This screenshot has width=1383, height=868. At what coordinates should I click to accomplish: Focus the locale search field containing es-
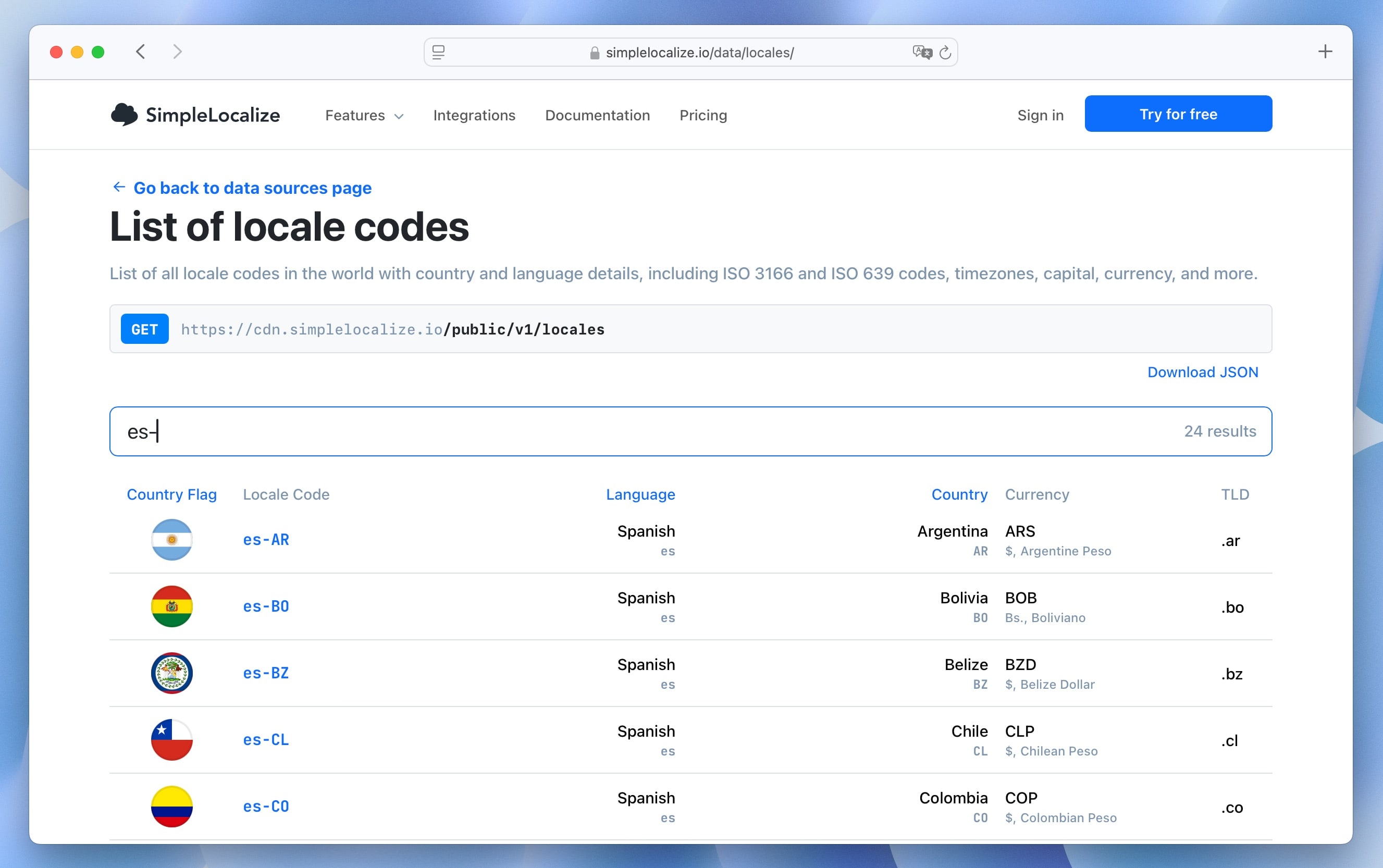pyautogui.click(x=690, y=431)
